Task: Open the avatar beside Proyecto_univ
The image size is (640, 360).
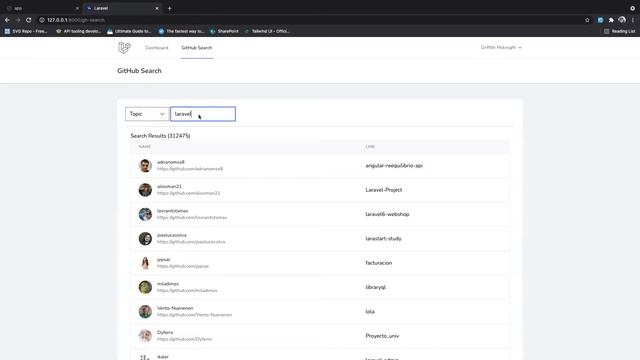Action: tap(145, 336)
